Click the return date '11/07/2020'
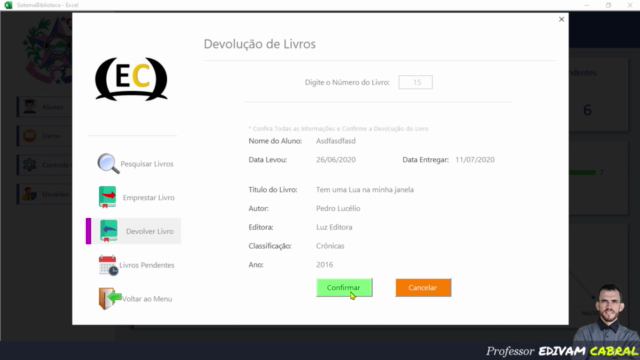 click(x=475, y=160)
